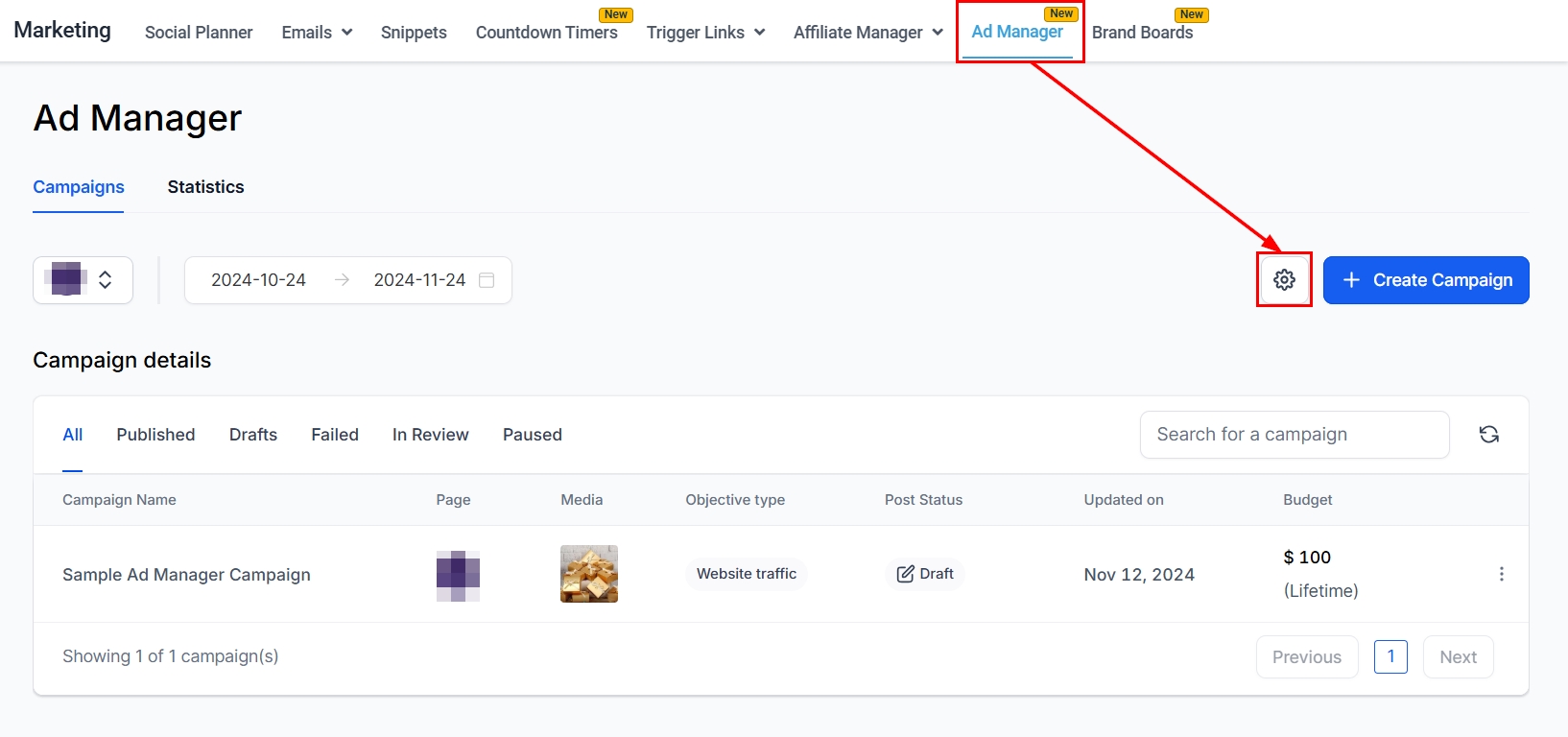
Task: Filter campaigns by Published
Action: click(x=155, y=435)
